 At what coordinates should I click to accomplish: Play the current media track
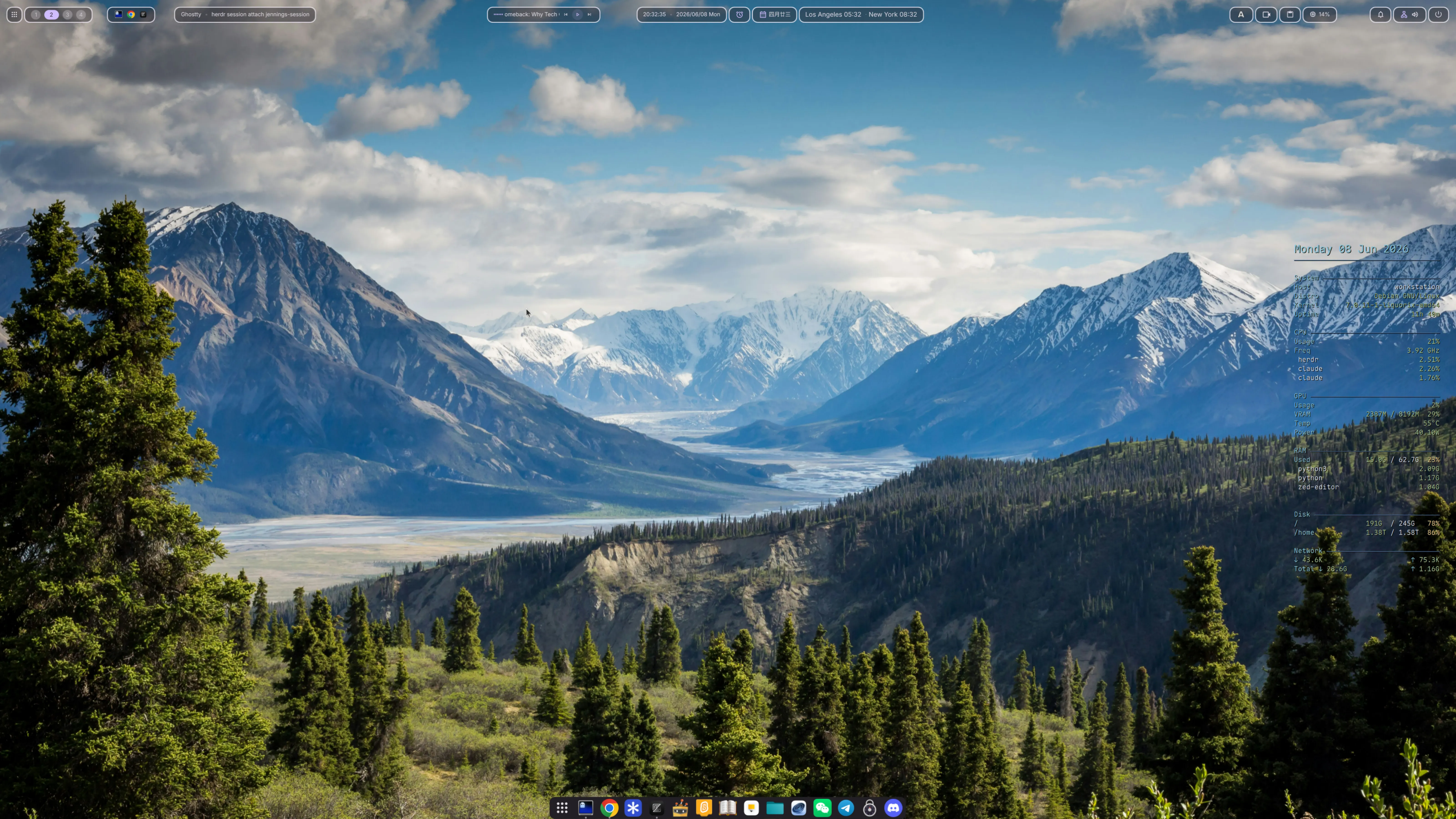point(578,15)
